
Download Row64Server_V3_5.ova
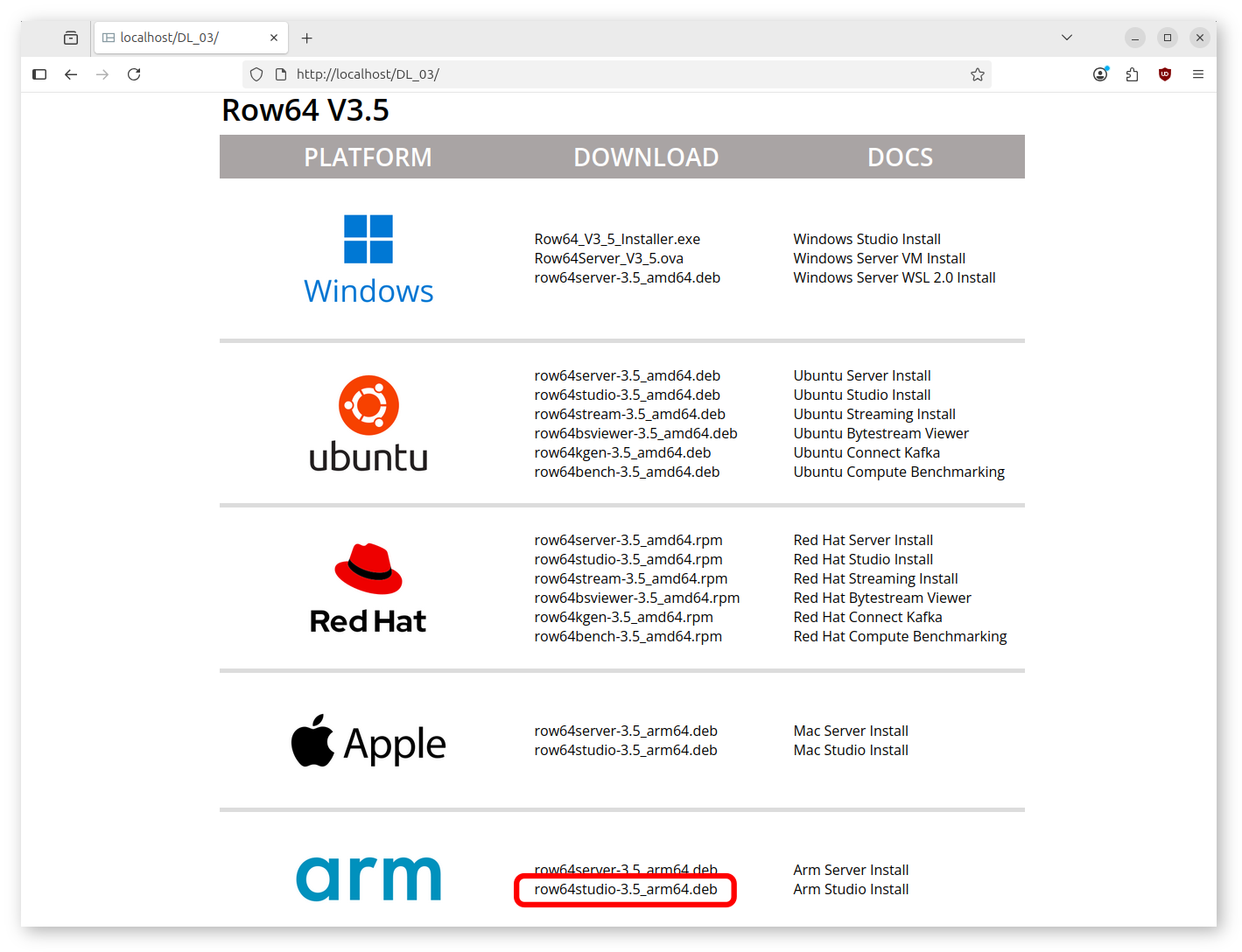coord(608,258)
